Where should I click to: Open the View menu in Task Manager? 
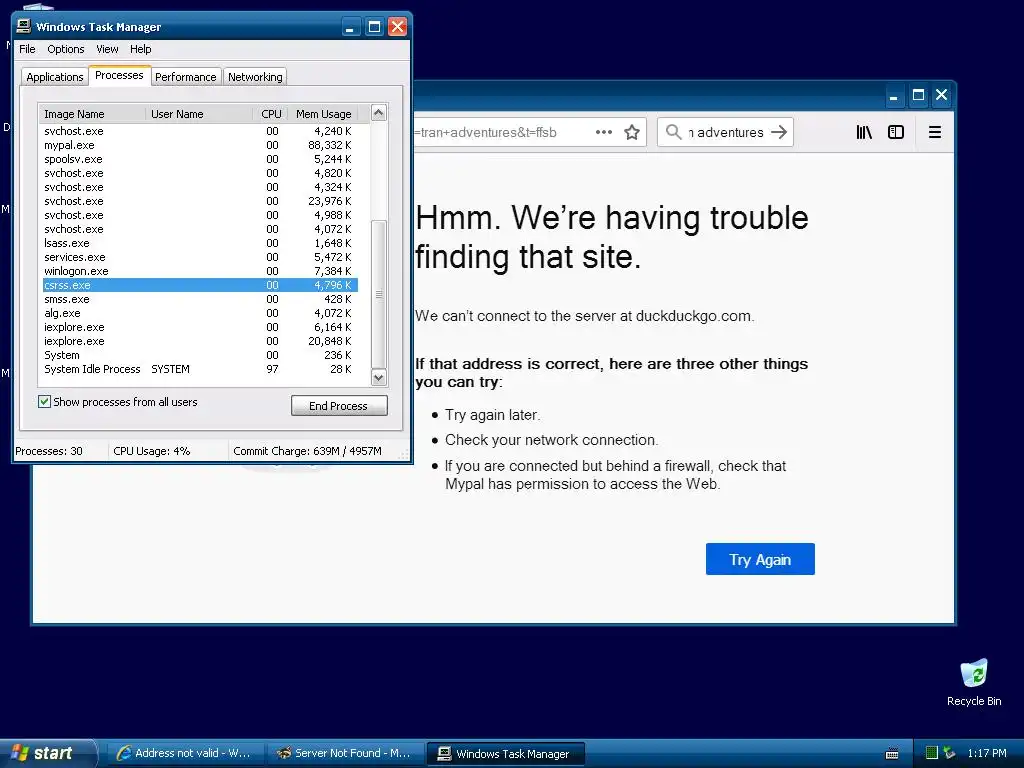(107, 49)
